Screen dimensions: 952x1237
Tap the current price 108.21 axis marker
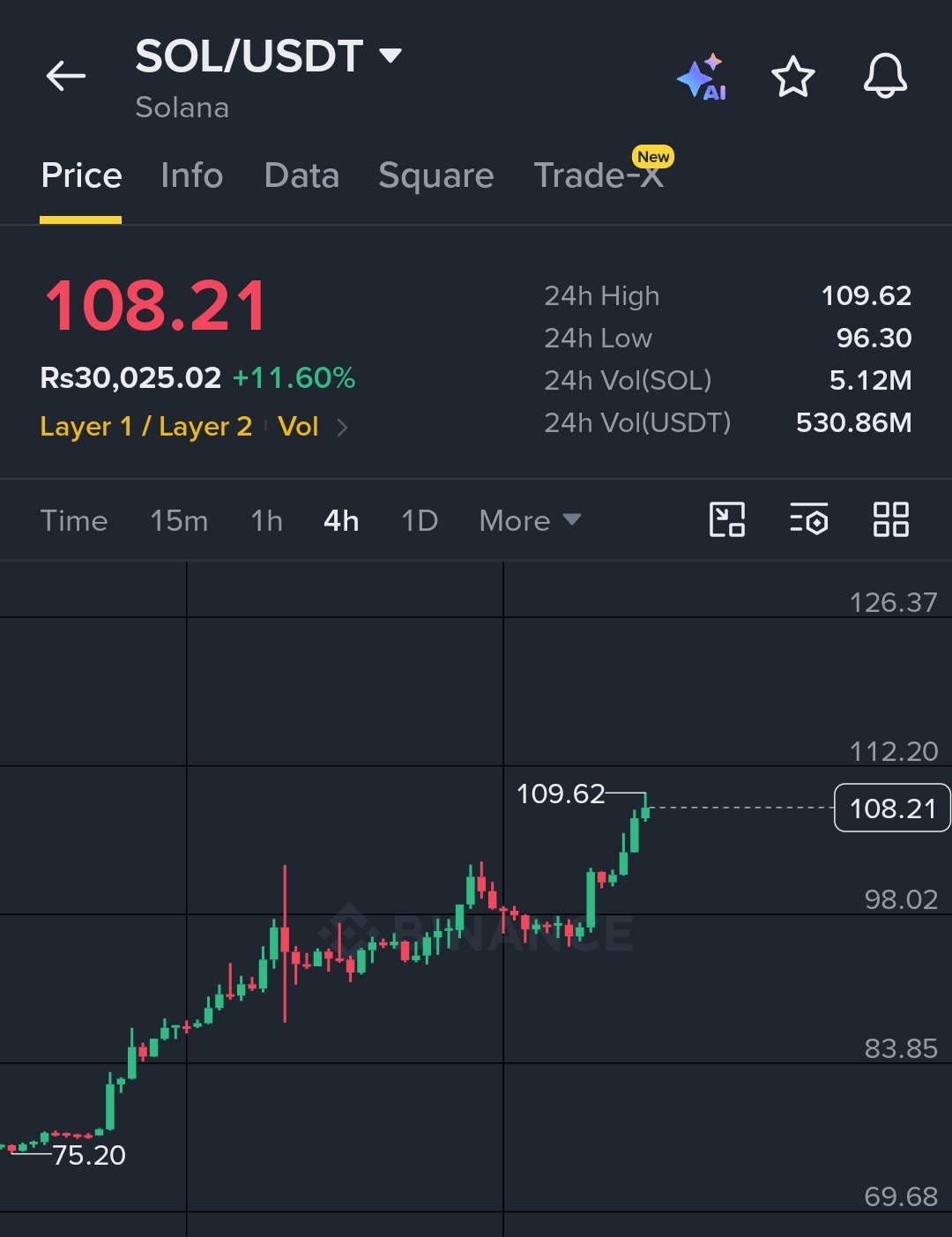(x=892, y=808)
